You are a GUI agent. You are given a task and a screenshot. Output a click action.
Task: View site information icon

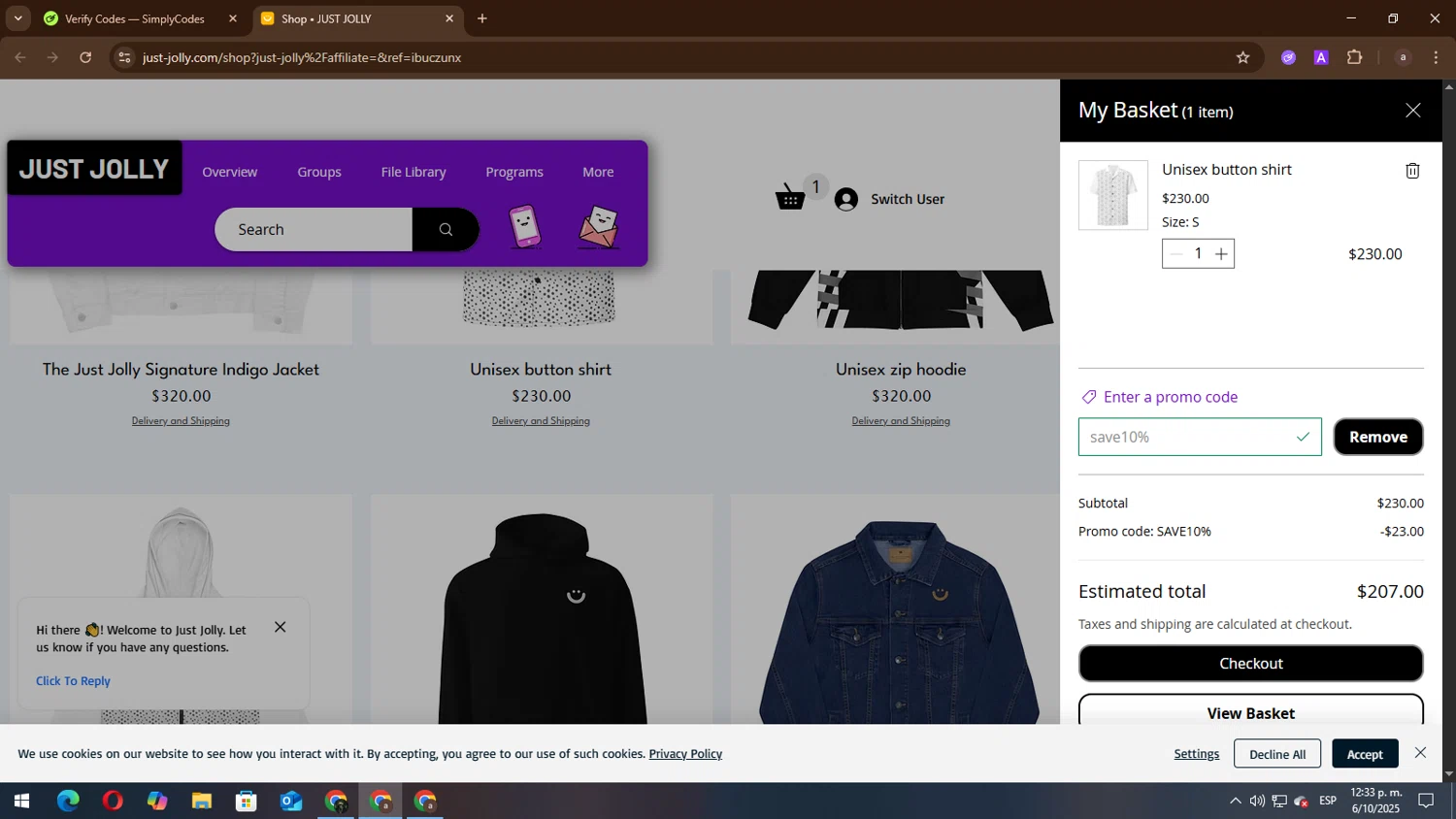[123, 57]
